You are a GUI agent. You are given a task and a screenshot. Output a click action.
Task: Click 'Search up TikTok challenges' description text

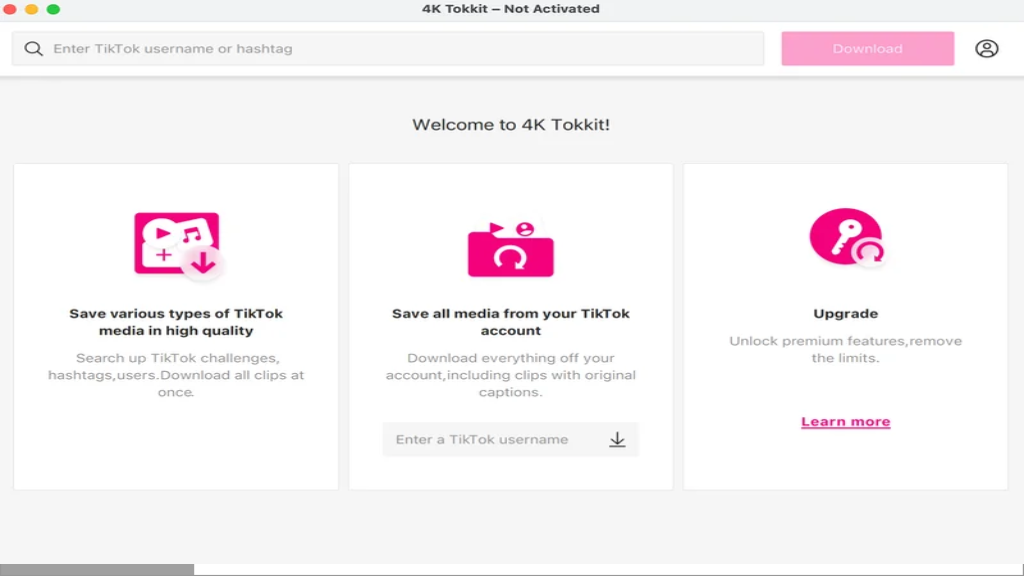(x=176, y=375)
